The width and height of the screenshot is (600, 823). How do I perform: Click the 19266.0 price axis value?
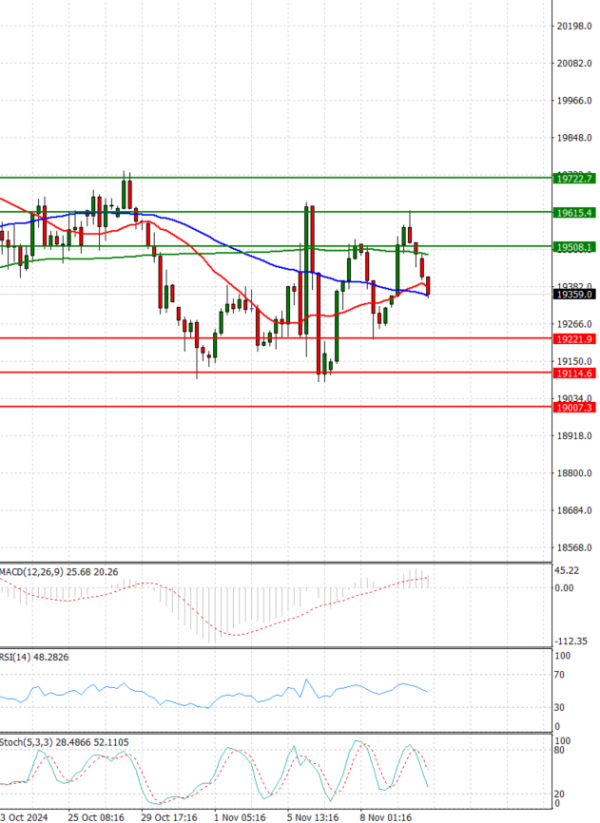pos(574,324)
